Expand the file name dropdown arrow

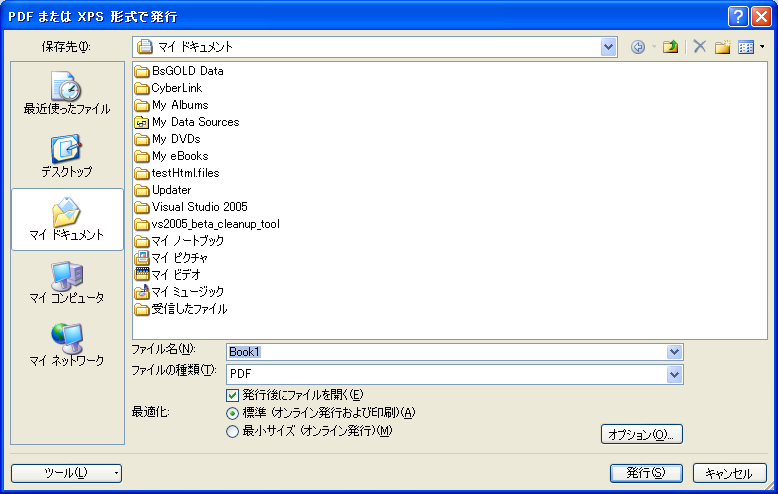pyautogui.click(x=674, y=352)
